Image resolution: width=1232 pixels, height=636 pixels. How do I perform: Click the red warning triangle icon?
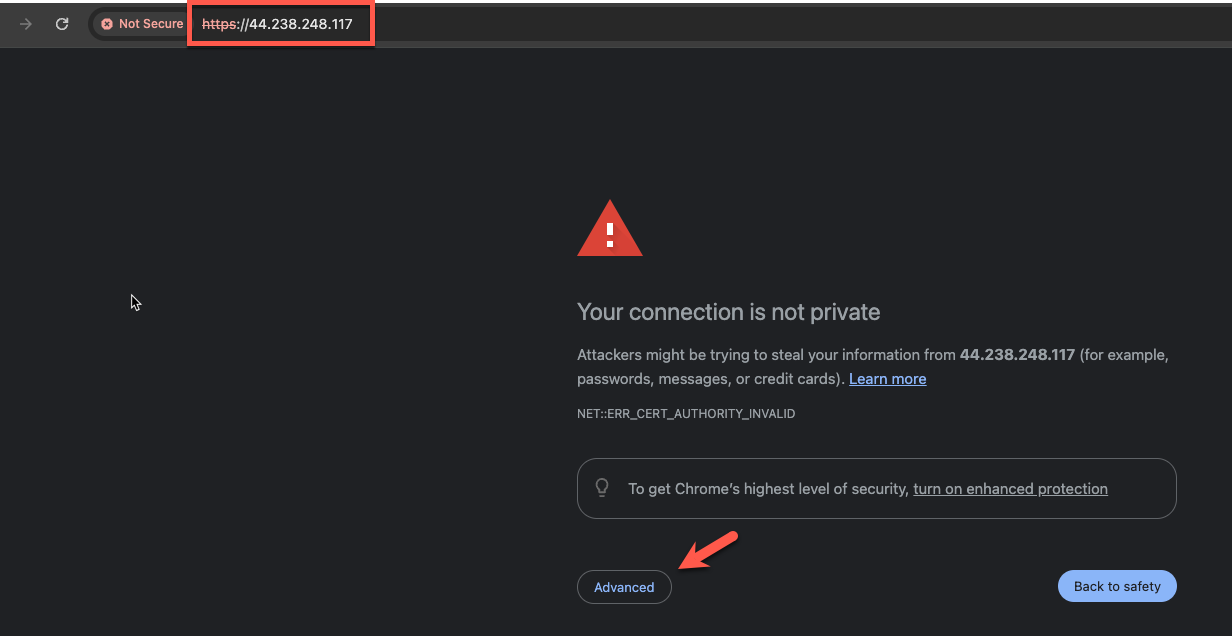click(x=610, y=228)
